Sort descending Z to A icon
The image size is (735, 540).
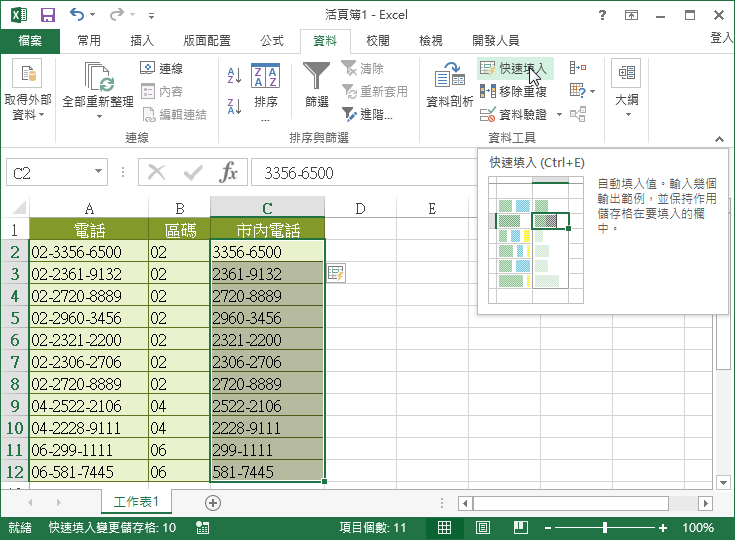(234, 106)
